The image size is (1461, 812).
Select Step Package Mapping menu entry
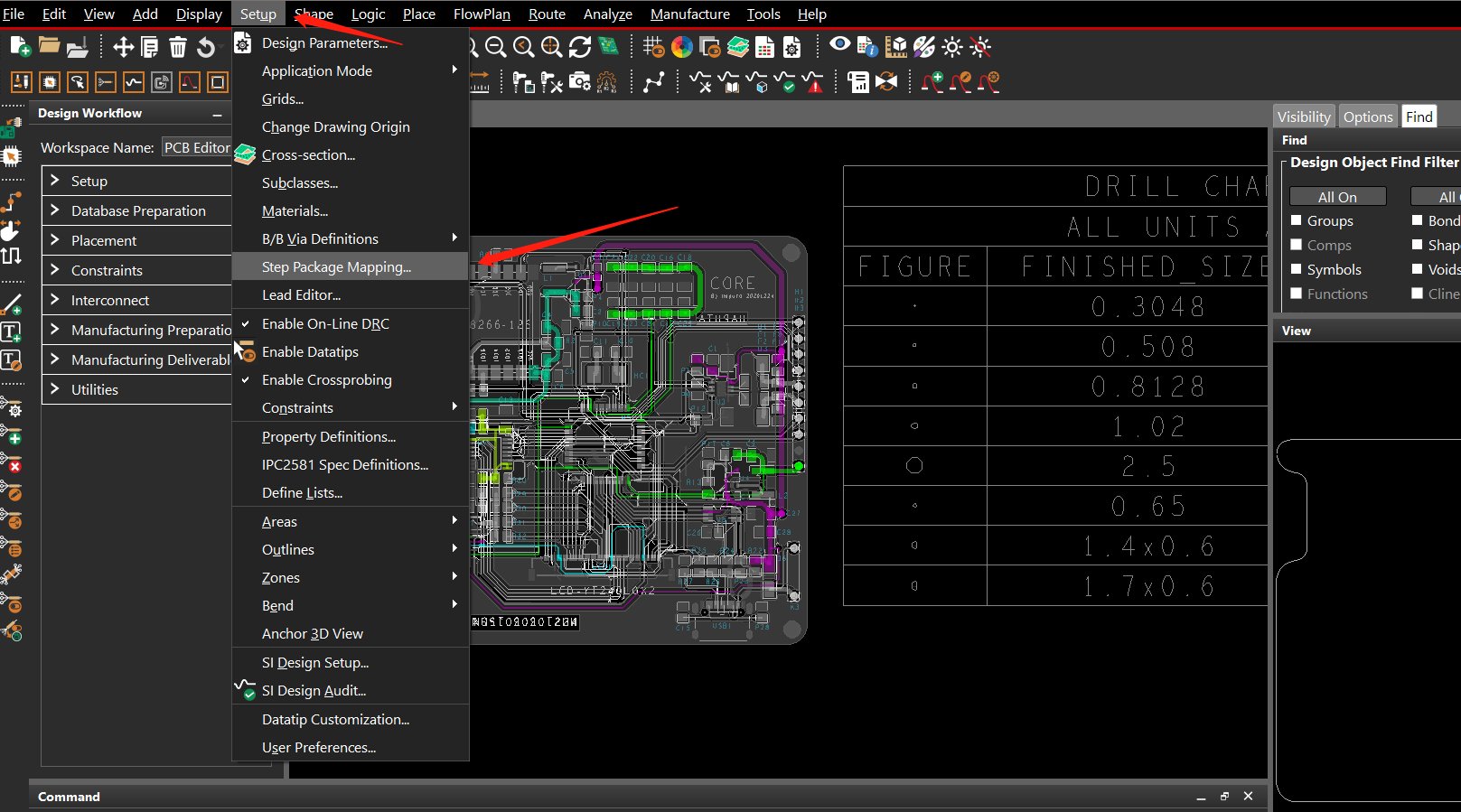pos(351,266)
